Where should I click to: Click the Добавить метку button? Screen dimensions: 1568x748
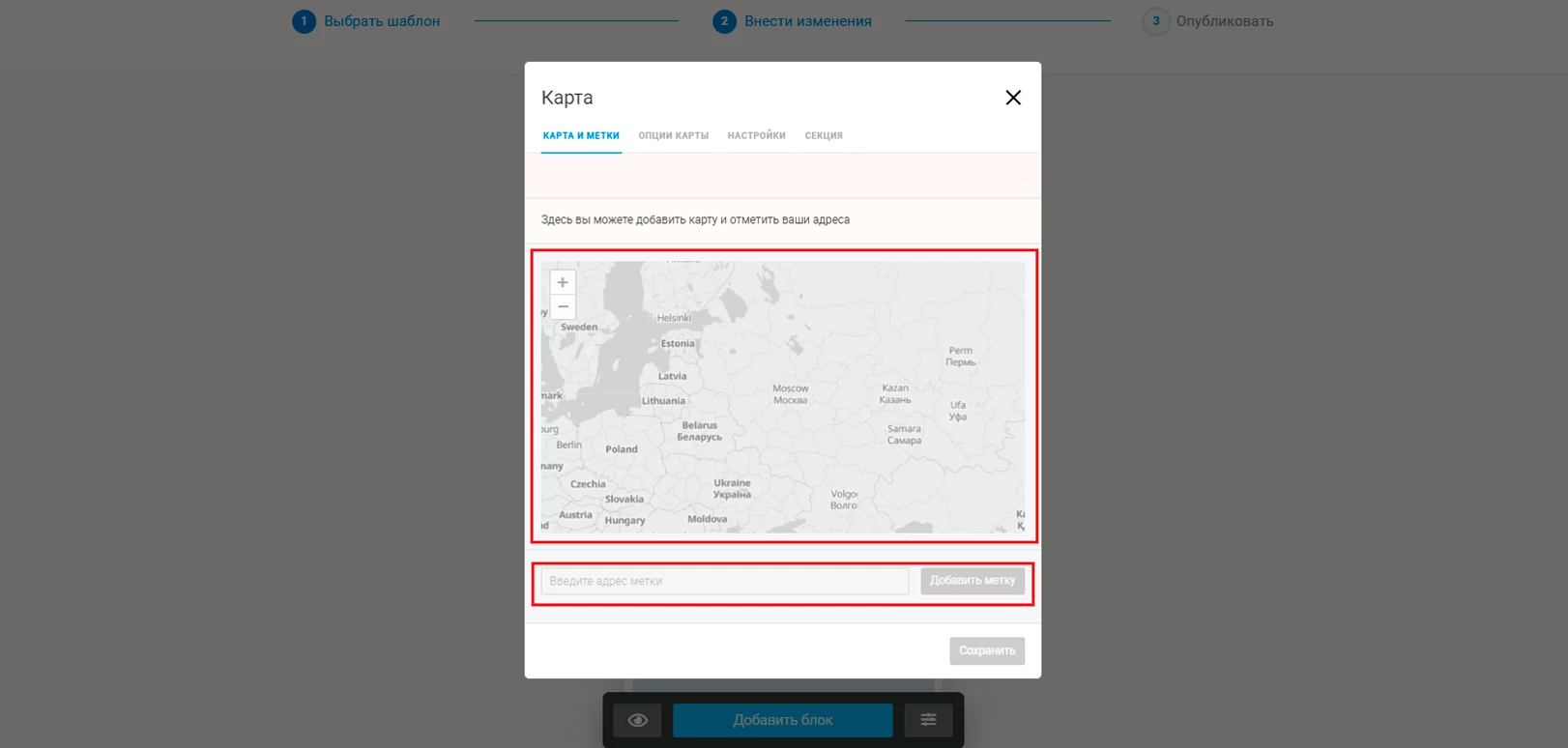973,581
